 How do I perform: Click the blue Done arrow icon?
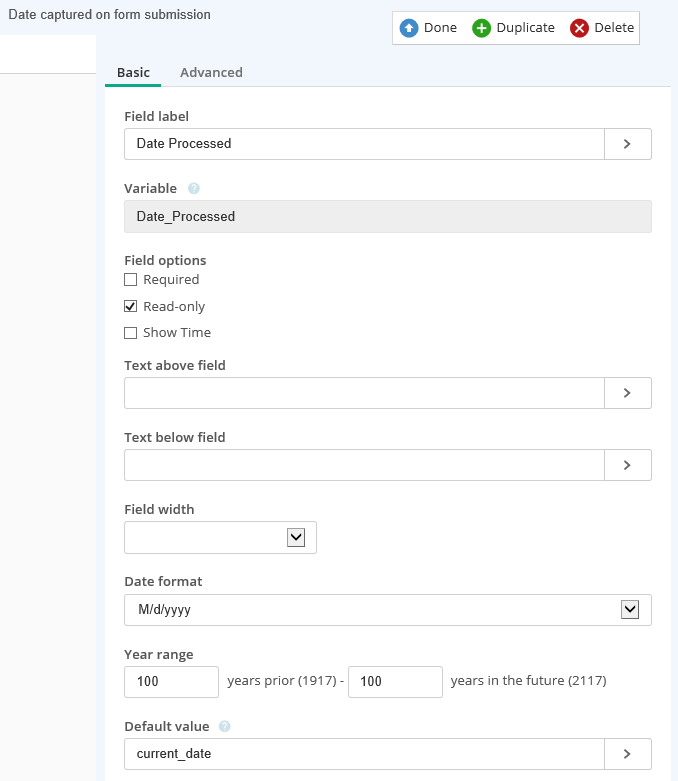[409, 28]
